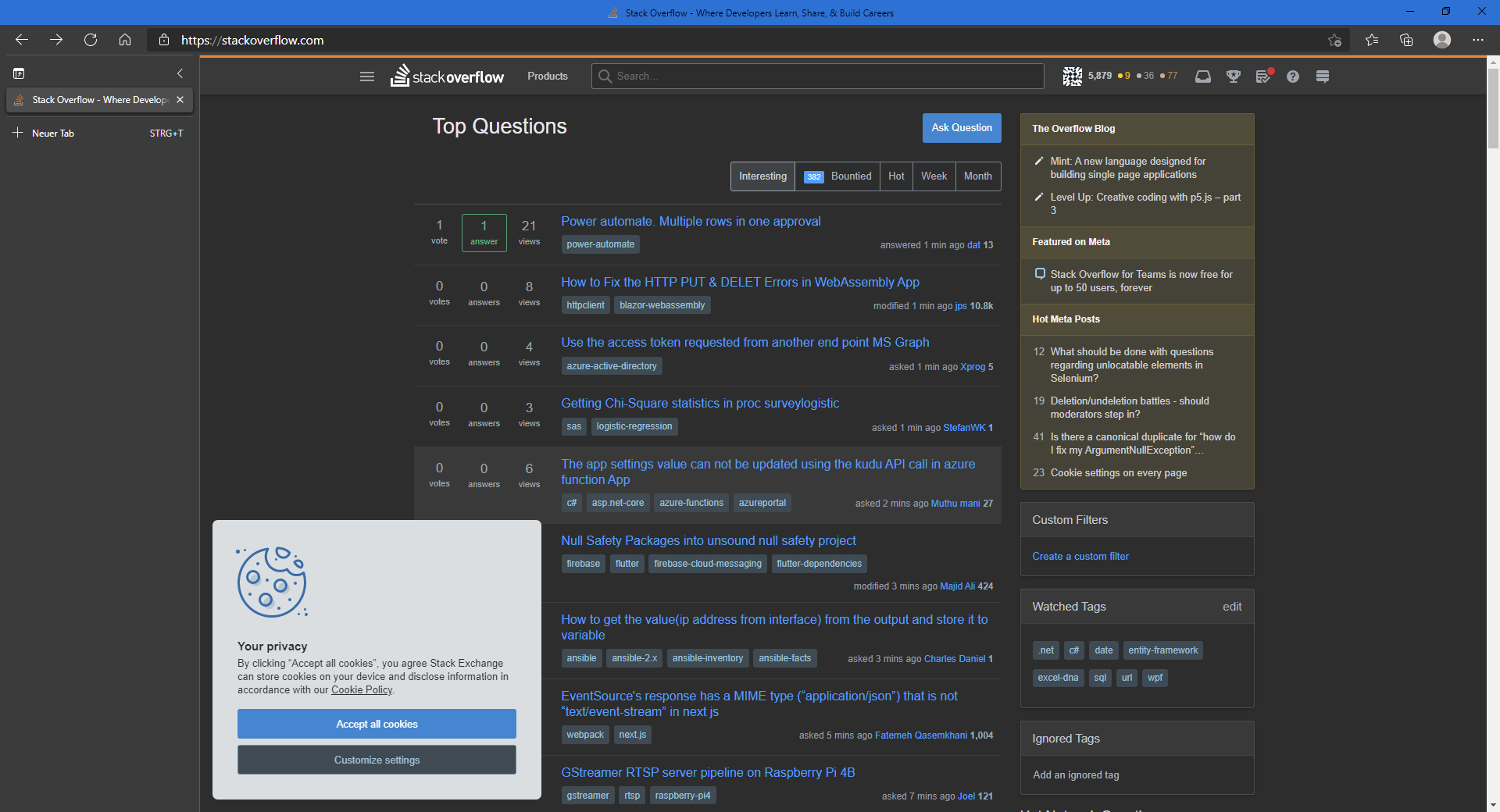Add page to favorites star icon
Viewport: 1500px width, 812px height.
pos(1334,40)
